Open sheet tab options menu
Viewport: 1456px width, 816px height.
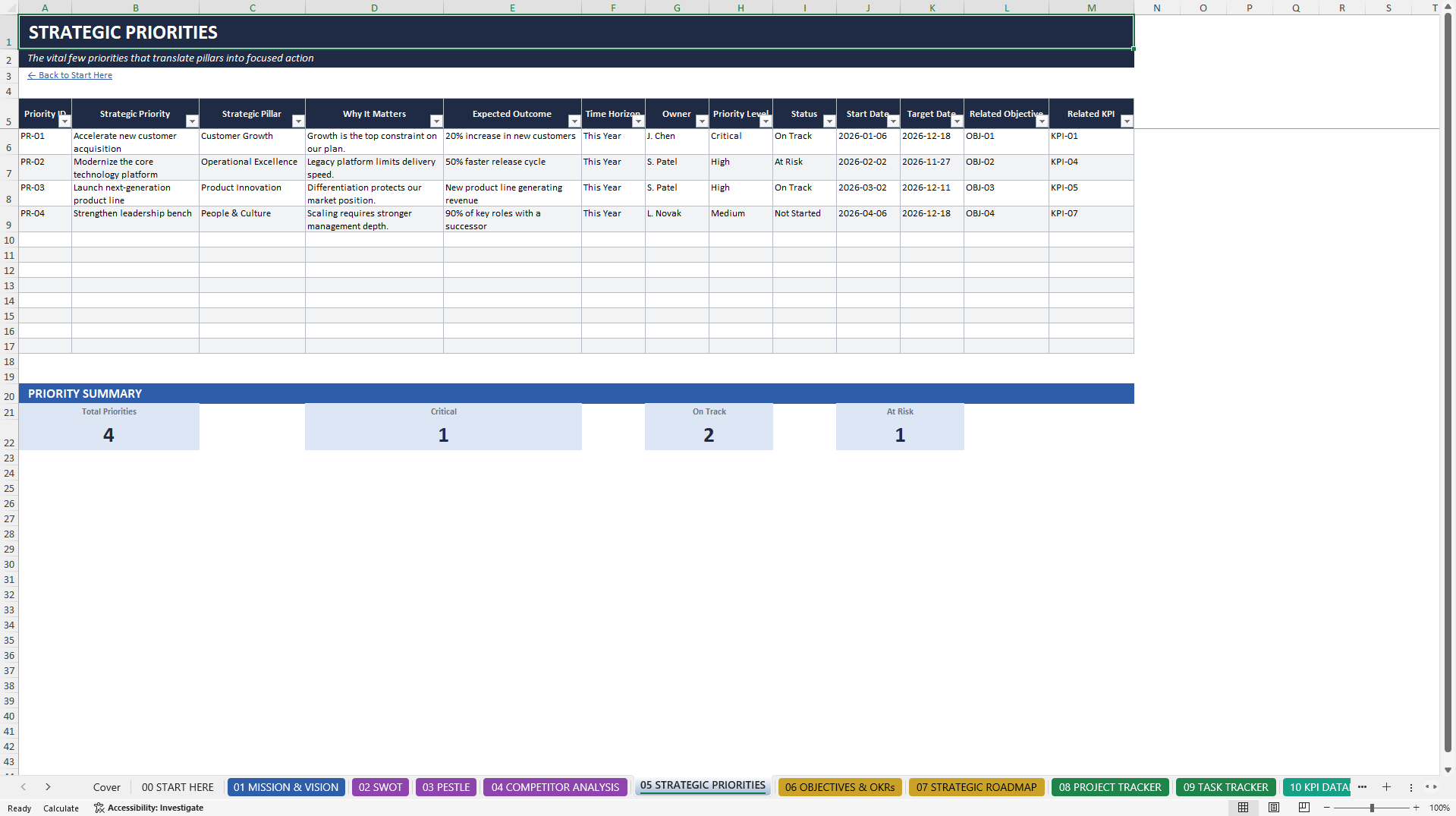pos(1411,787)
